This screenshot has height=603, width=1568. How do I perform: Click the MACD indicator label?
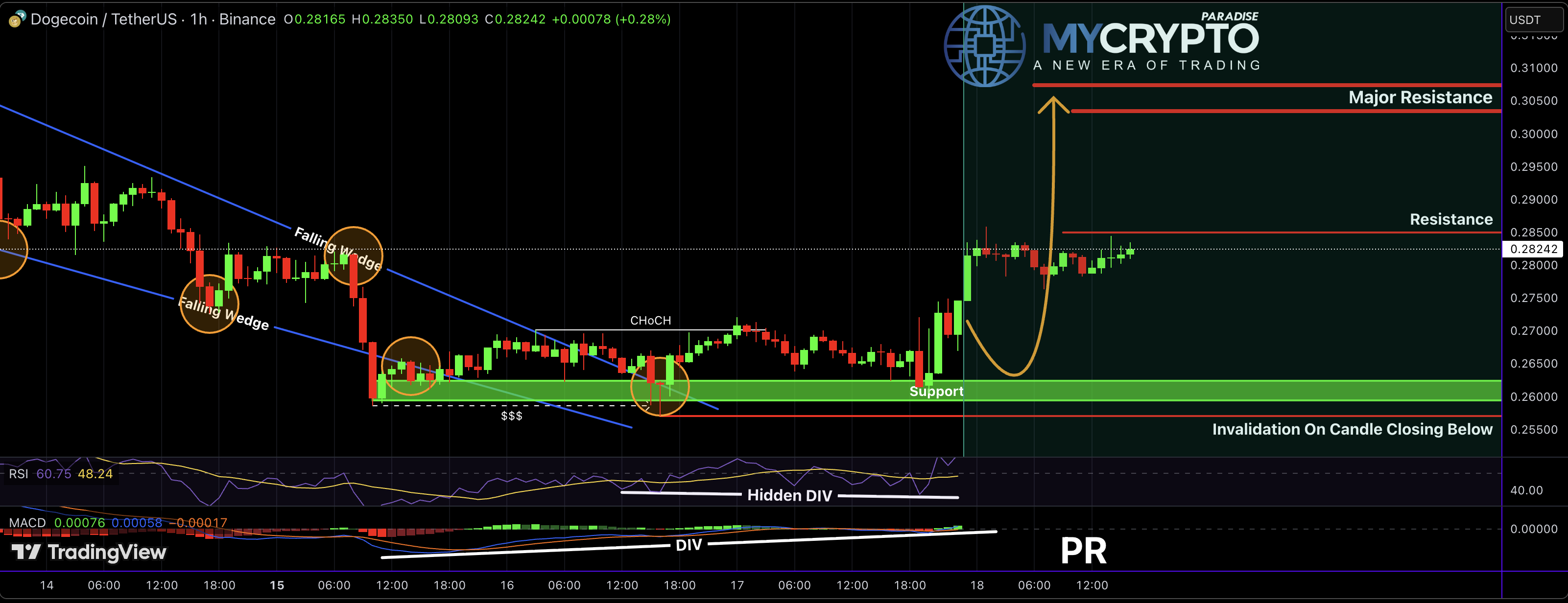27,523
